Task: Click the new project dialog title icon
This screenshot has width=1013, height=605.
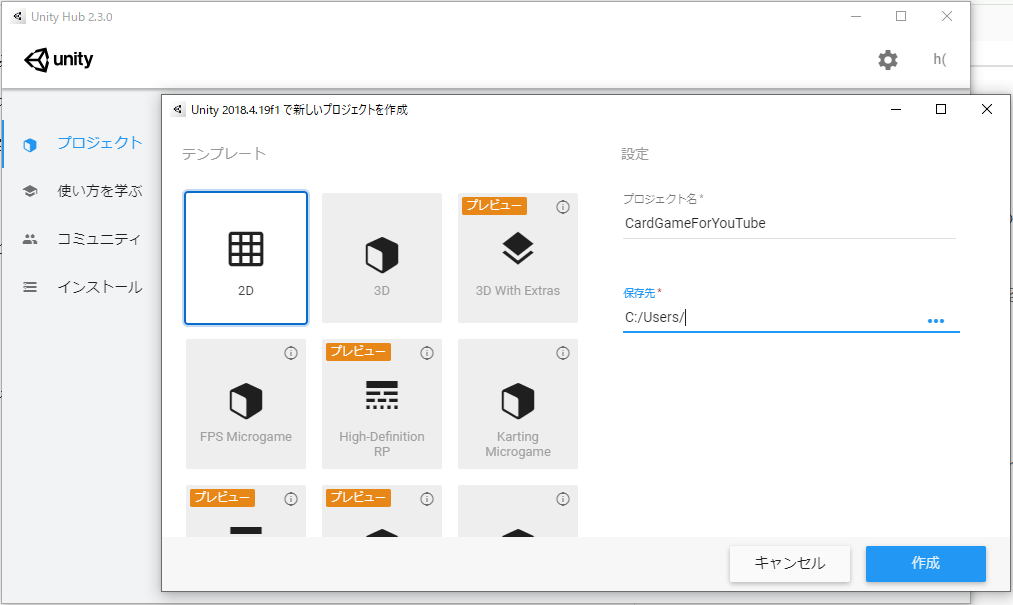Action: [x=178, y=109]
